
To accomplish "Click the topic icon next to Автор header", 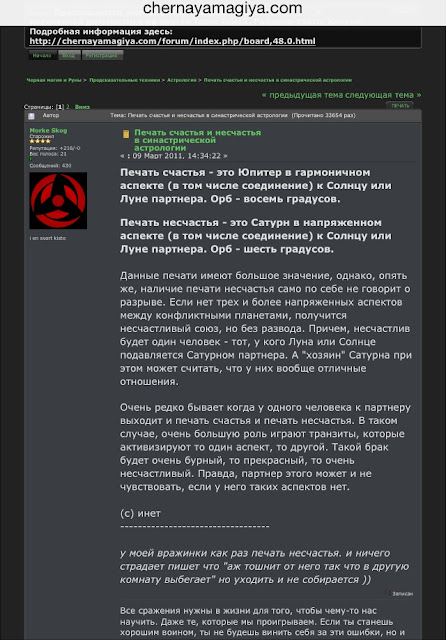I will (31, 116).
